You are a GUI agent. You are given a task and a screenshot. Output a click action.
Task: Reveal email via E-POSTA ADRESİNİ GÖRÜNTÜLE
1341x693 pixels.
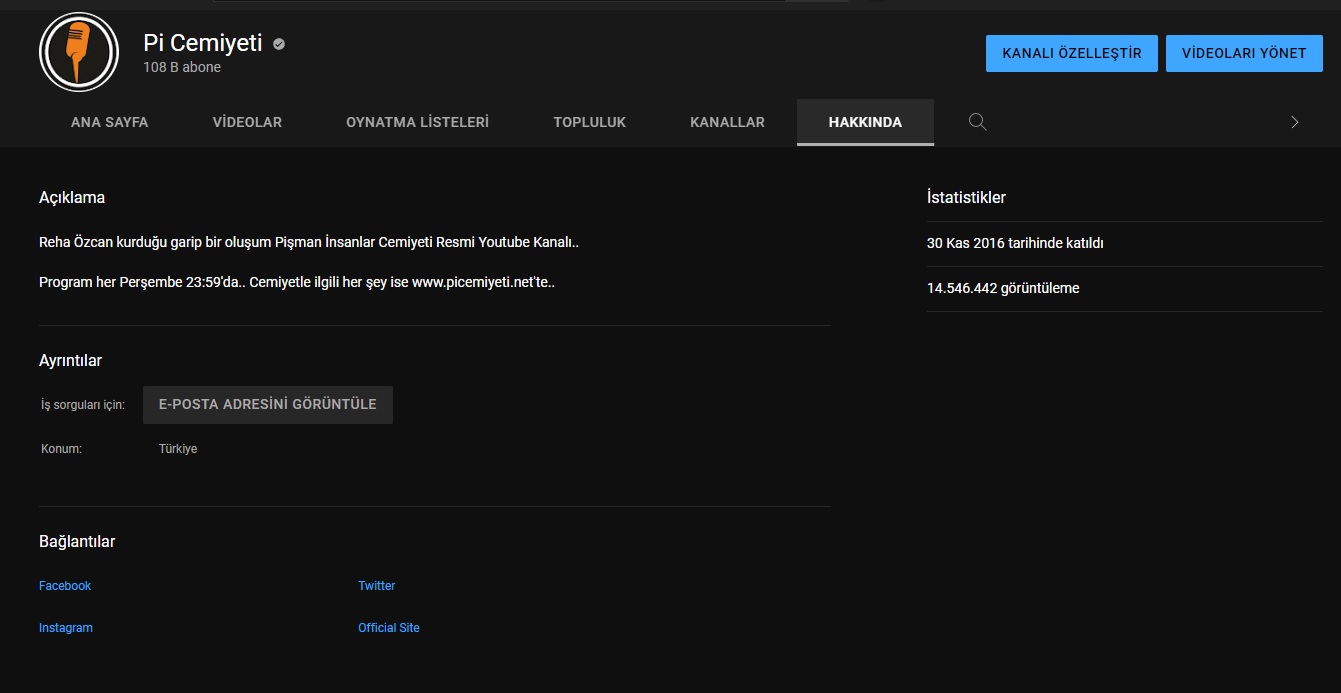tap(267, 405)
